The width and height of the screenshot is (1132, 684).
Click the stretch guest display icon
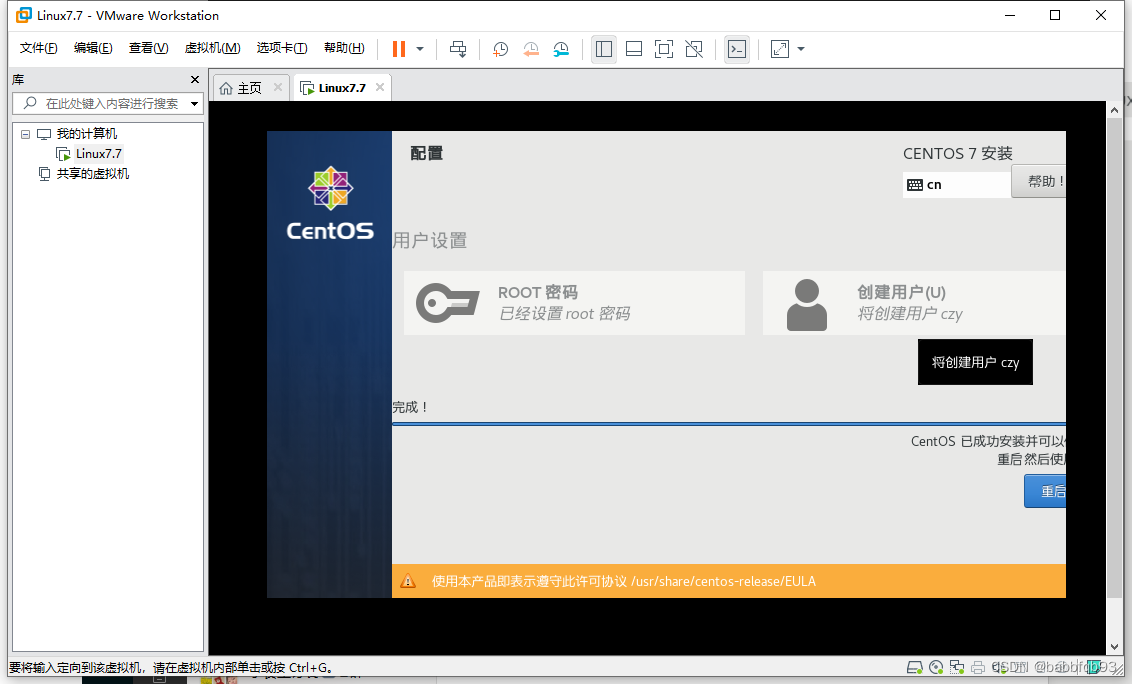780,49
